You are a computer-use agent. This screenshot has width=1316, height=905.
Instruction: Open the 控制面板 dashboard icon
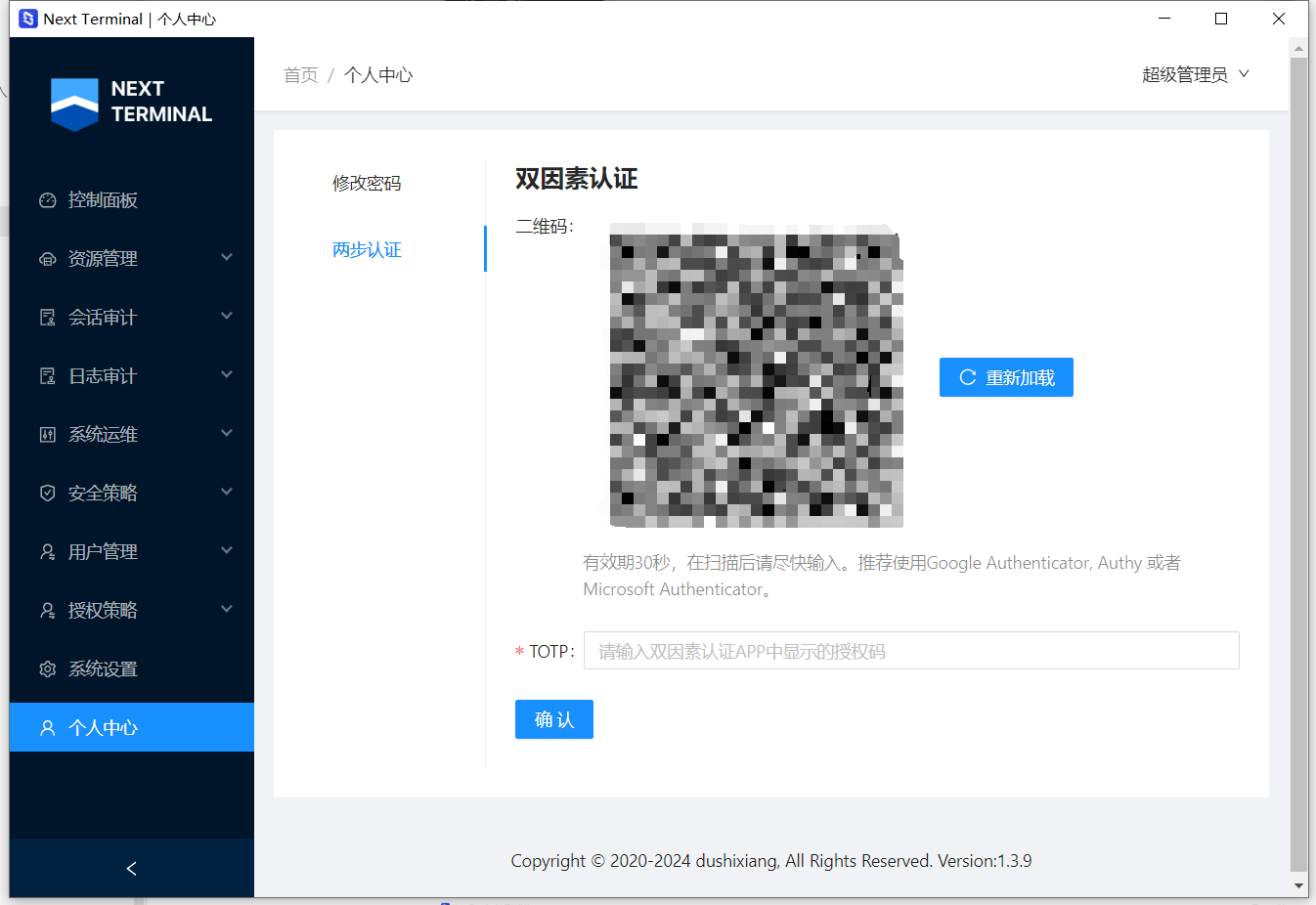click(x=46, y=199)
